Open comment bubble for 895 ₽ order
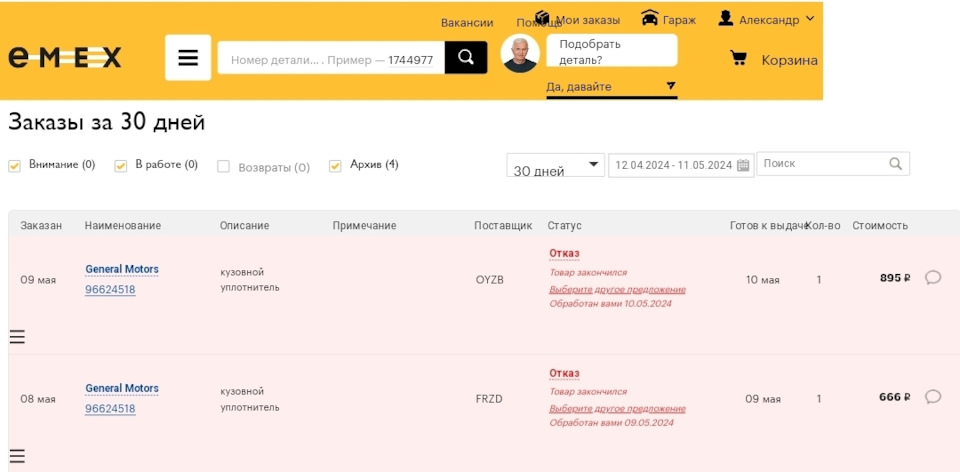960x472 pixels. point(933,278)
